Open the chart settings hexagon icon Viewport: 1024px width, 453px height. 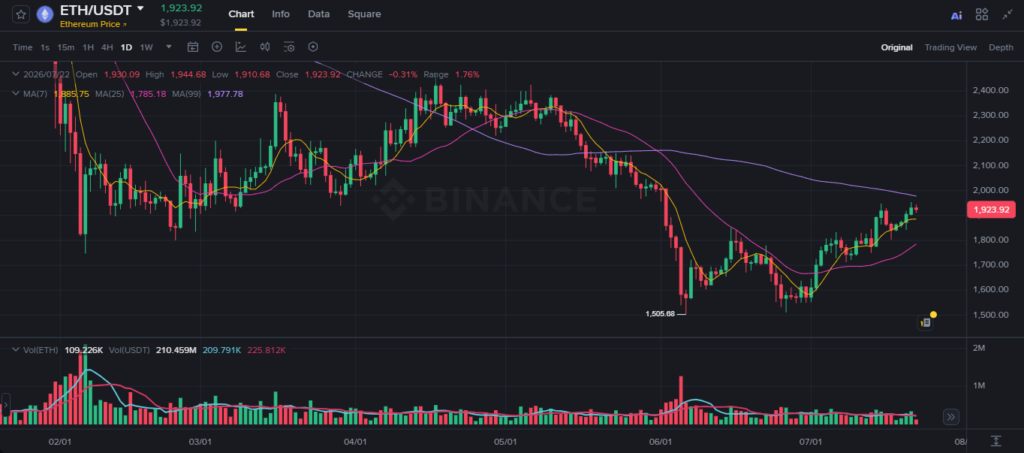313,47
